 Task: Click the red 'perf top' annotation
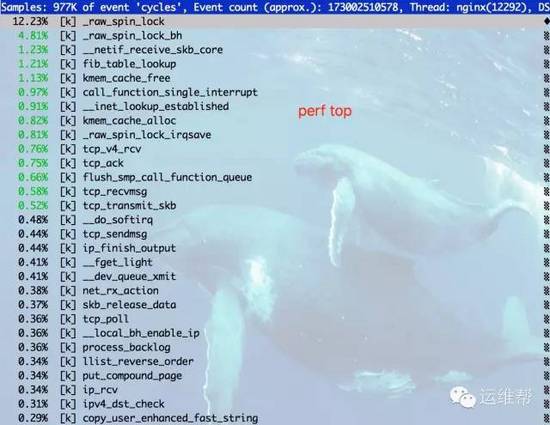click(325, 112)
